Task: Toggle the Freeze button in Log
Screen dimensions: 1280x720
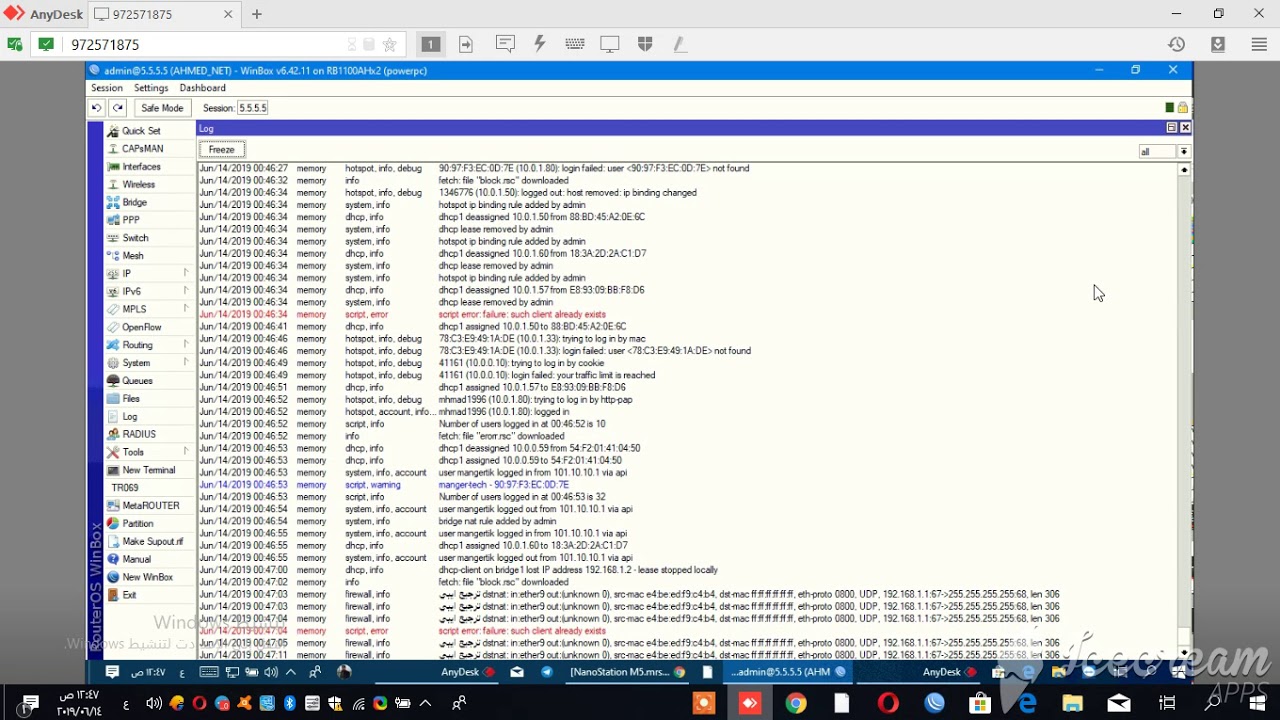Action: pos(222,149)
